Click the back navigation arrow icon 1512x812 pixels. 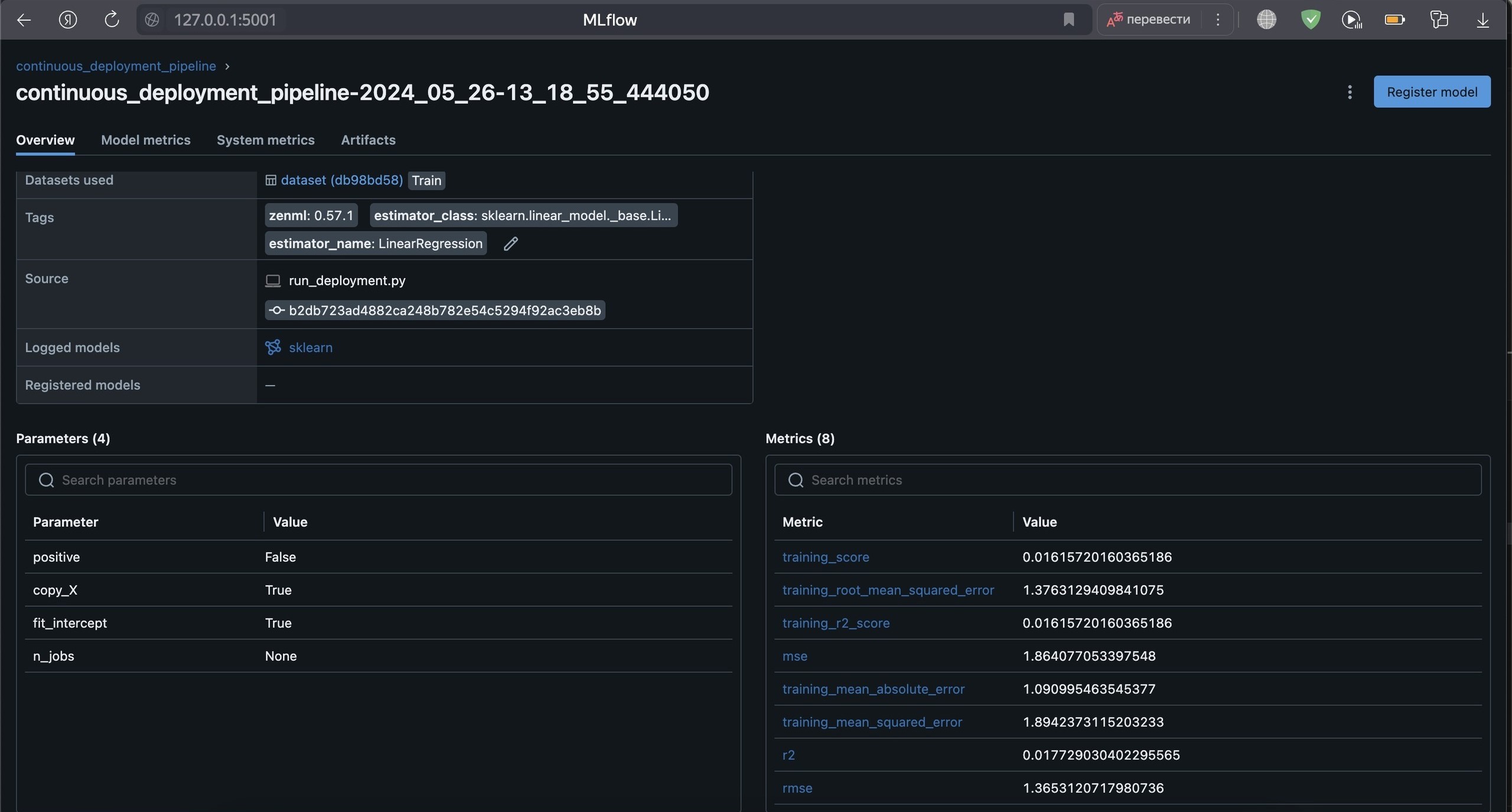(24, 19)
